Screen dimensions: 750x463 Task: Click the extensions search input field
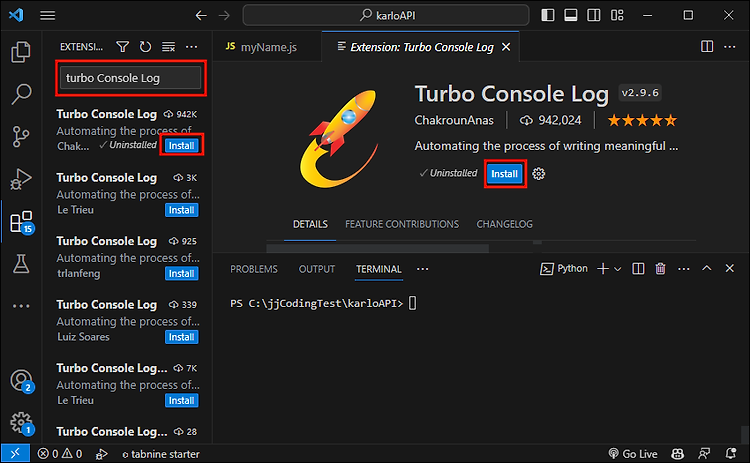pyautogui.click(x=130, y=78)
